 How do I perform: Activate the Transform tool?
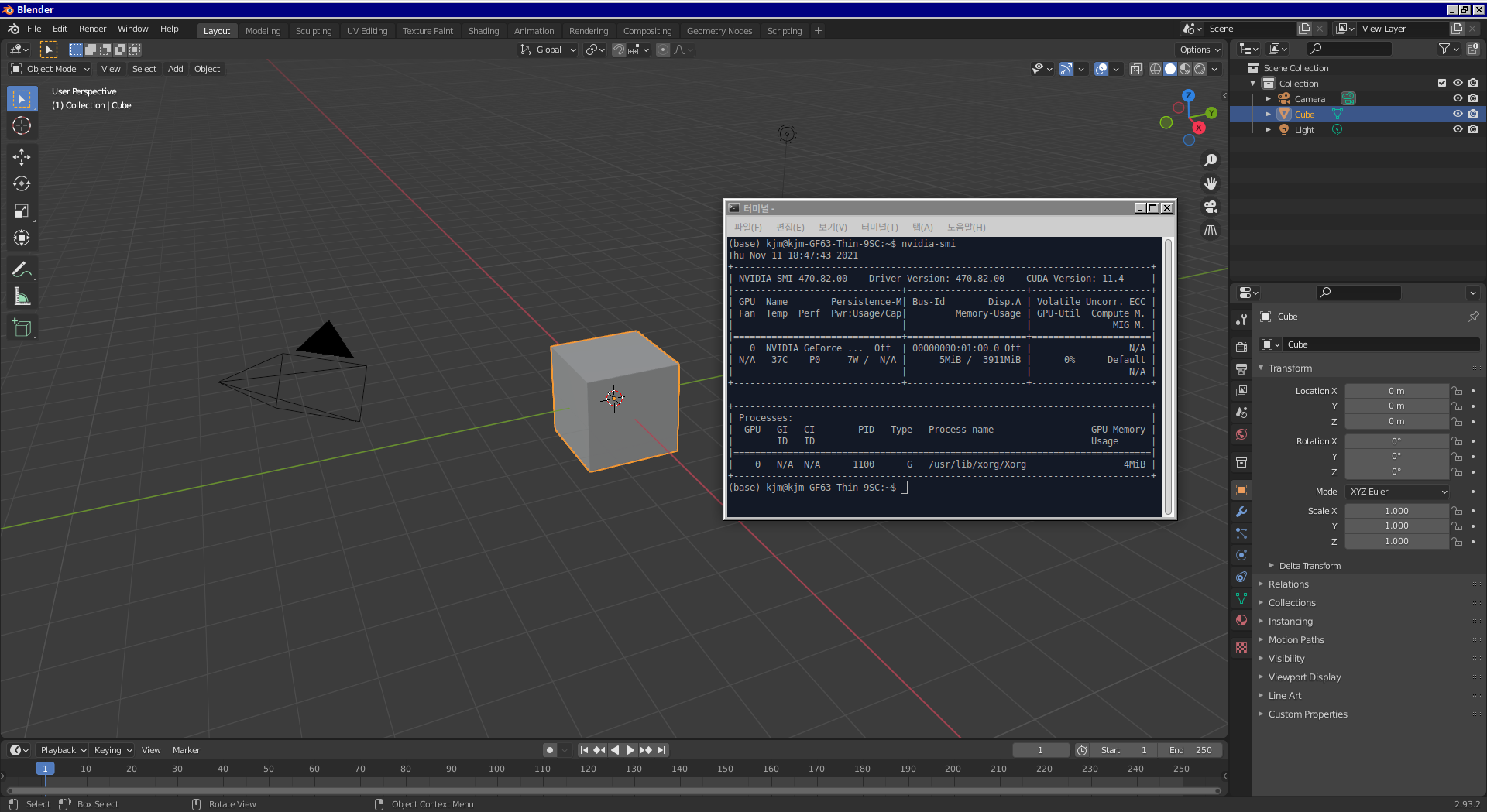click(22, 238)
